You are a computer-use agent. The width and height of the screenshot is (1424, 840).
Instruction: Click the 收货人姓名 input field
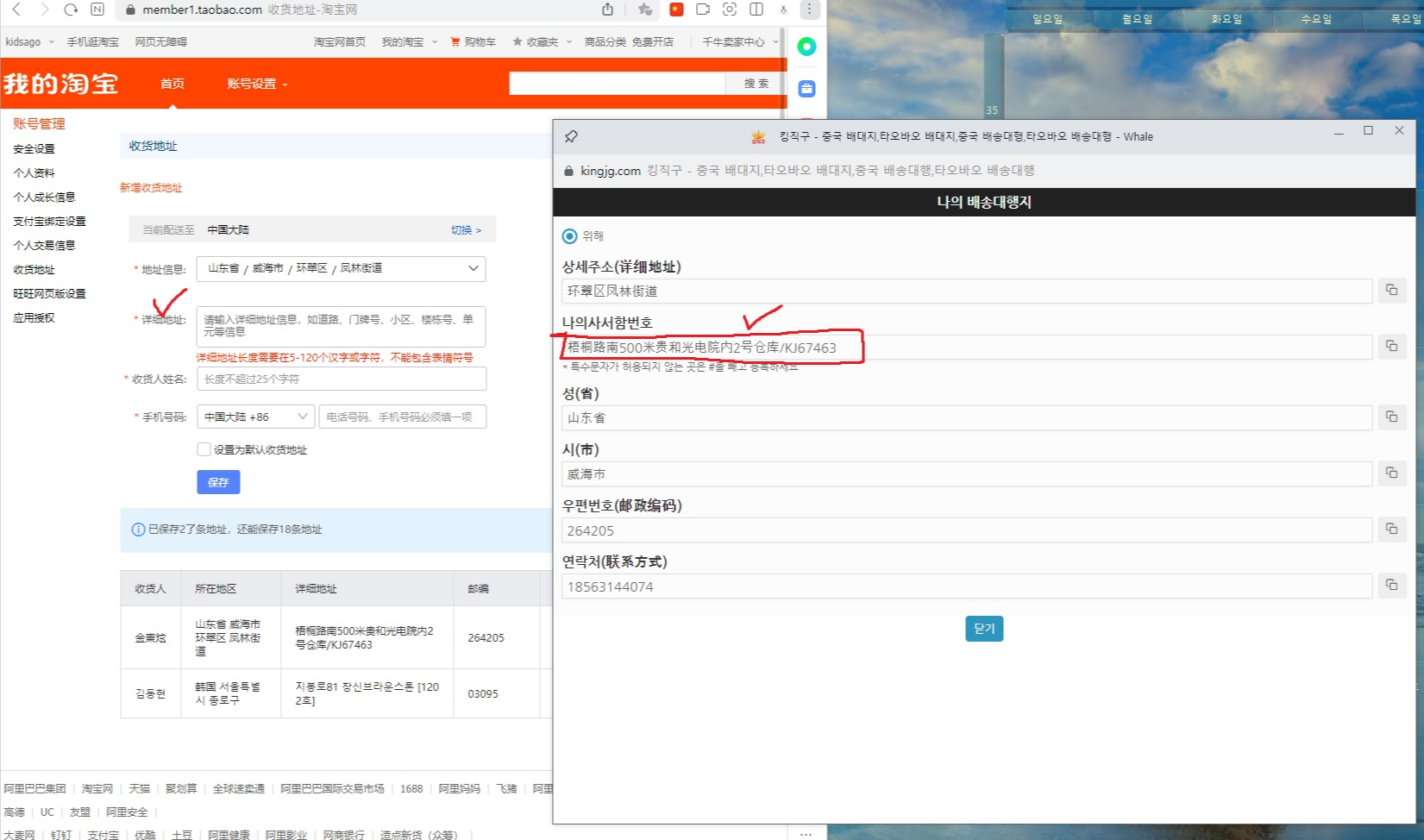pos(342,379)
